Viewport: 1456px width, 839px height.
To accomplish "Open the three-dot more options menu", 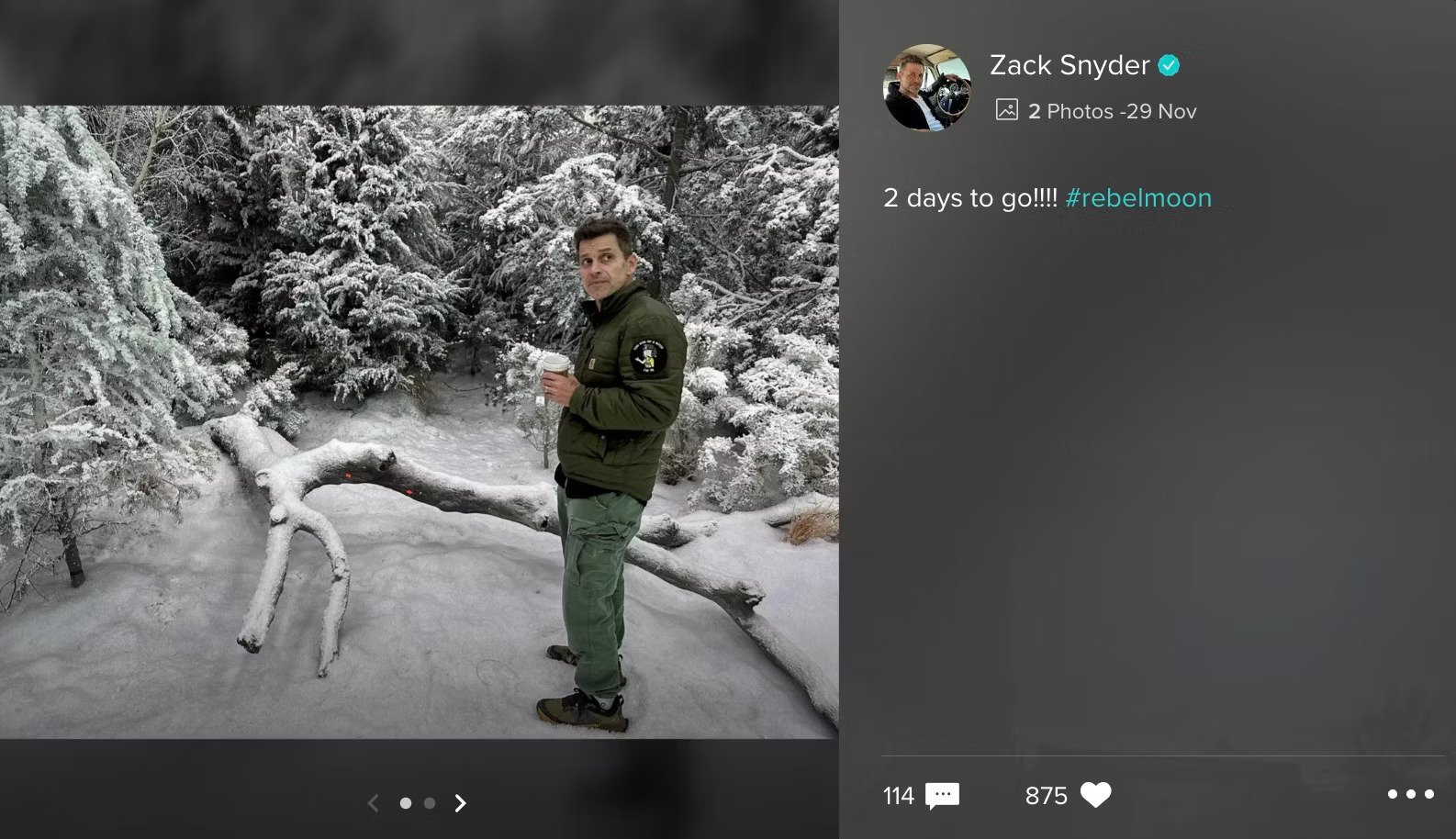I will pos(1410,794).
